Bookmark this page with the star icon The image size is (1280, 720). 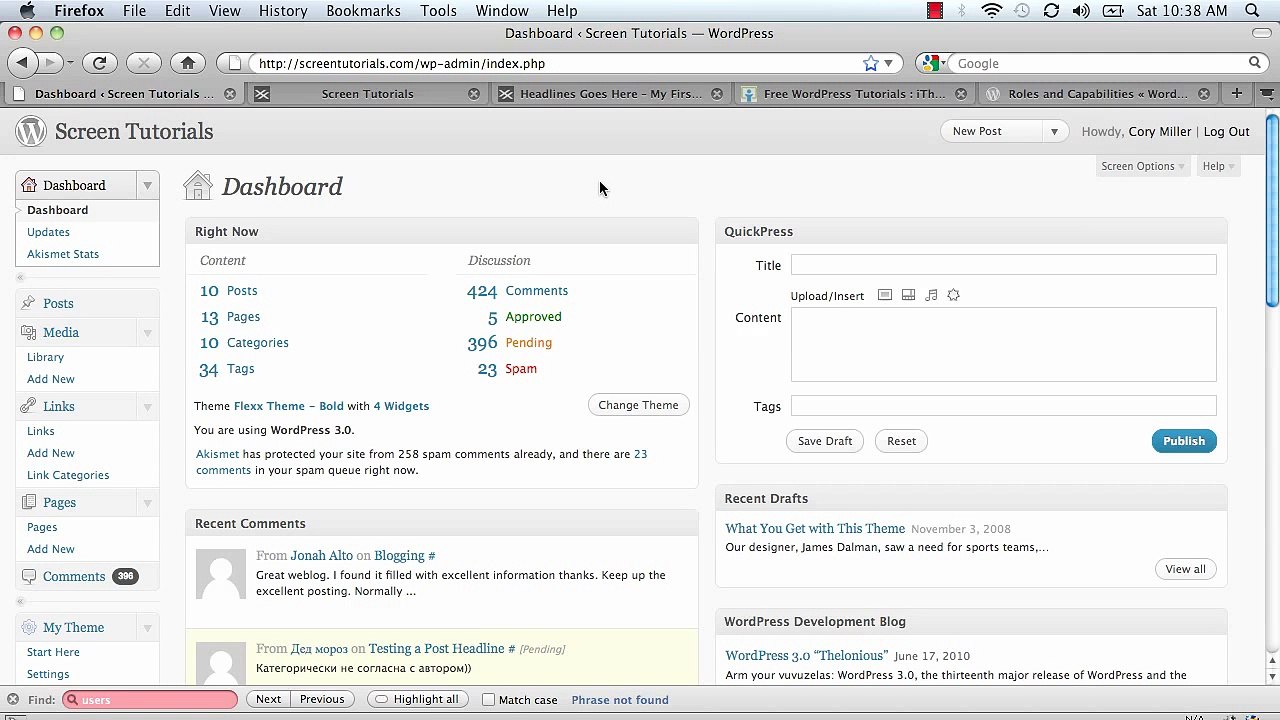[x=871, y=63]
